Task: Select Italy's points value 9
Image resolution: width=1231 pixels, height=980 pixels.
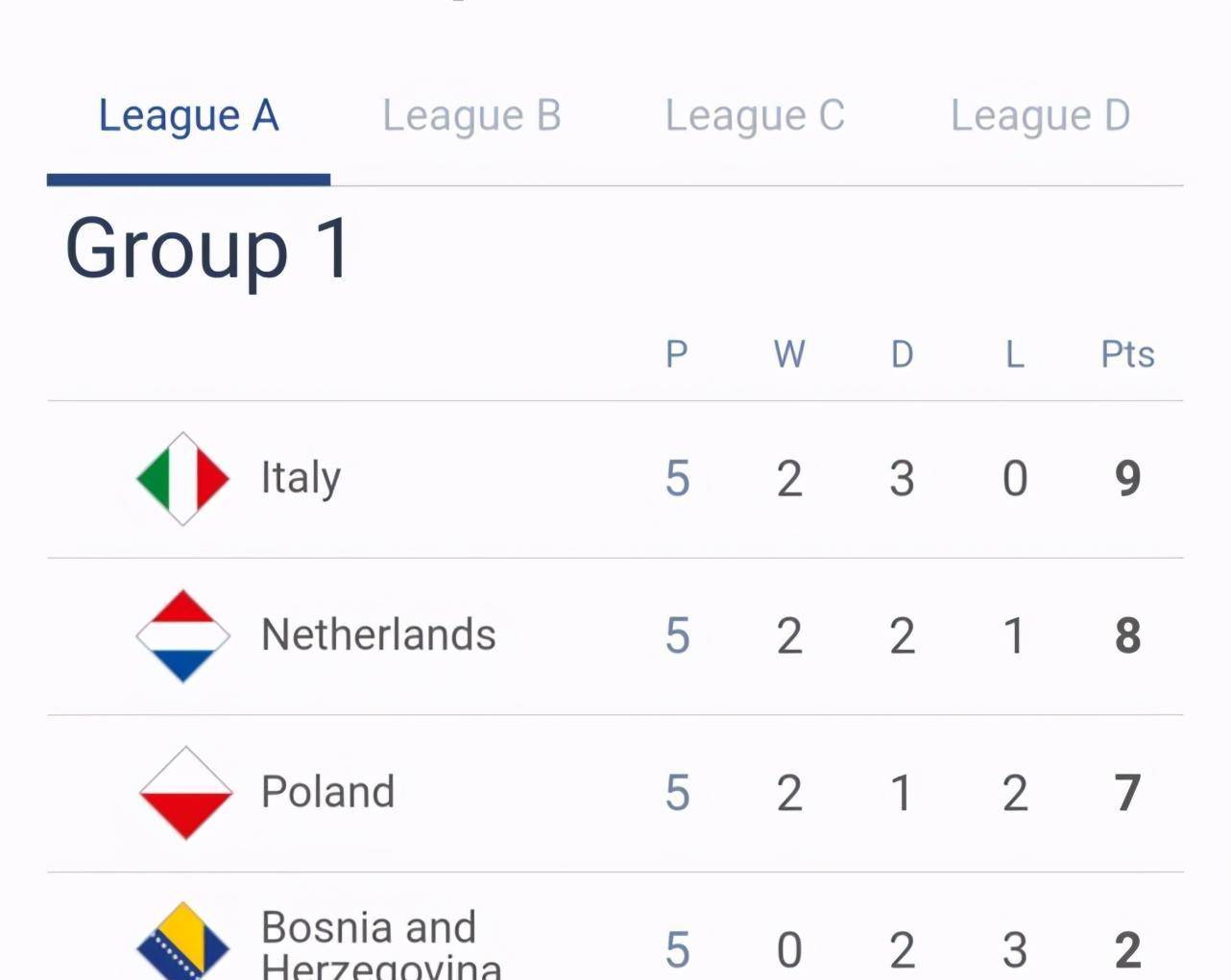Action: click(x=1128, y=478)
